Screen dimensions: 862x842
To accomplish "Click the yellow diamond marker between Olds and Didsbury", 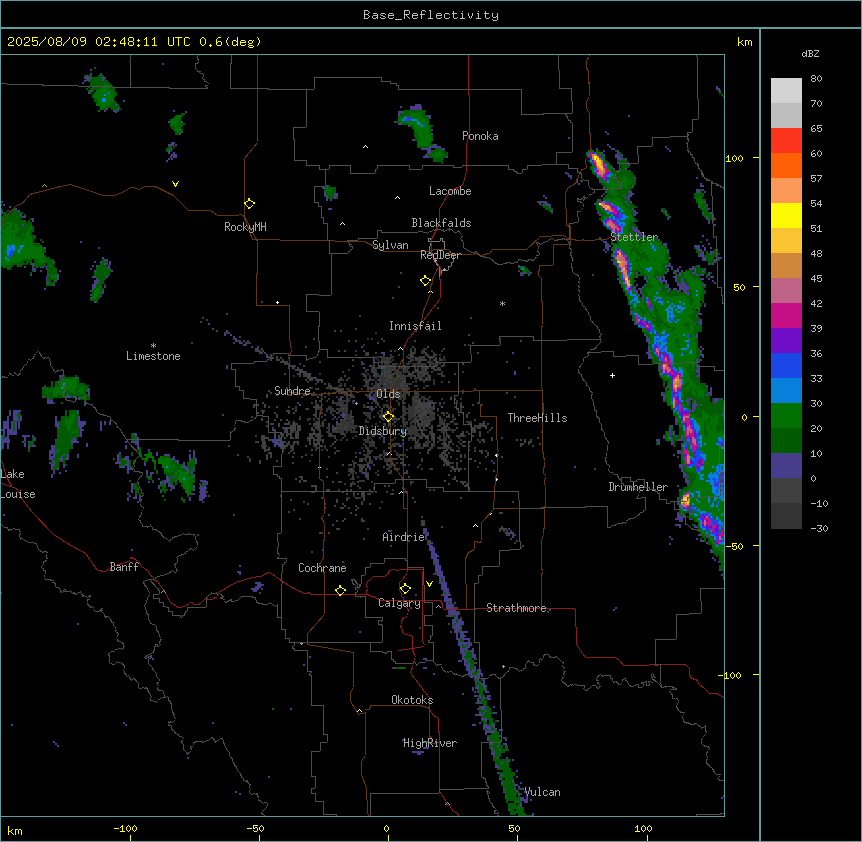I will 388,417.
